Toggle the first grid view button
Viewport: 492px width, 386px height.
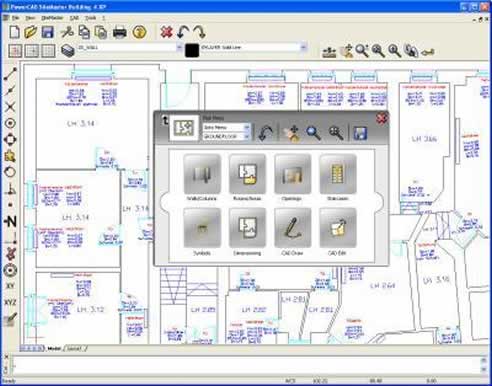pos(15,51)
